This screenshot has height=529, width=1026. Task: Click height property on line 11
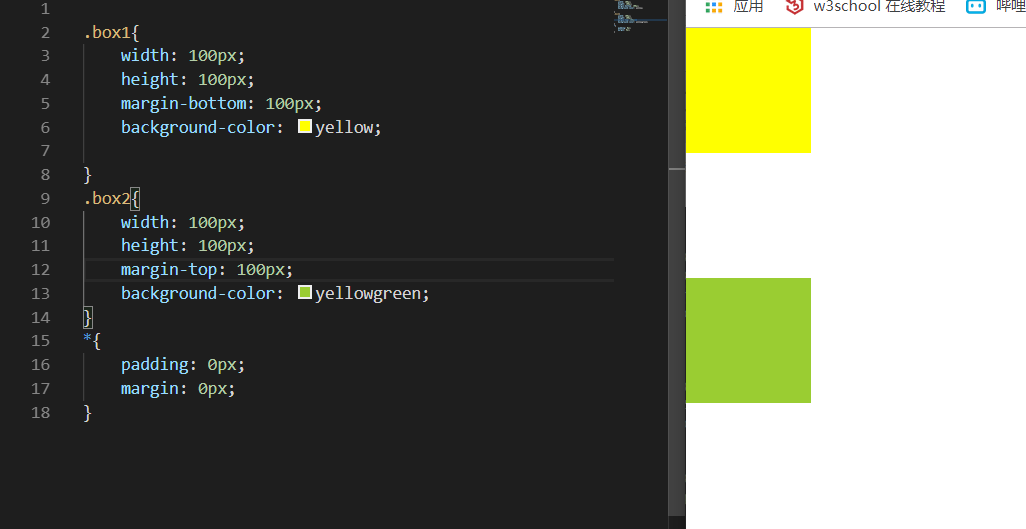150,246
